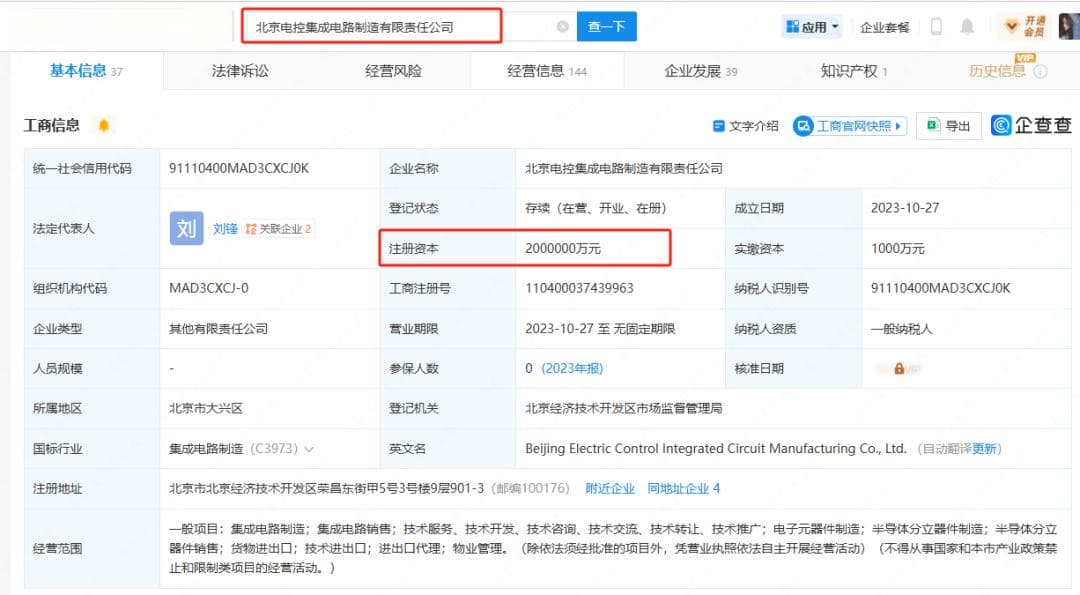
Task: Select registration authority 北京经济技术开发区市场监督管理局
Action: pos(624,408)
